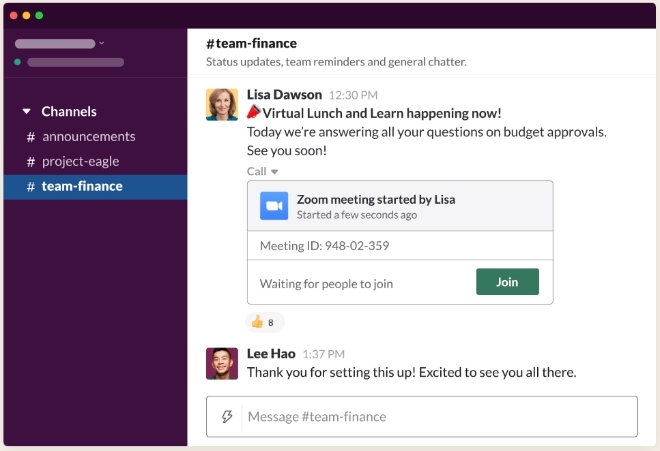Viewport: 660px width, 451px height.
Task: Click the Channels section heading
Action: pos(69,112)
